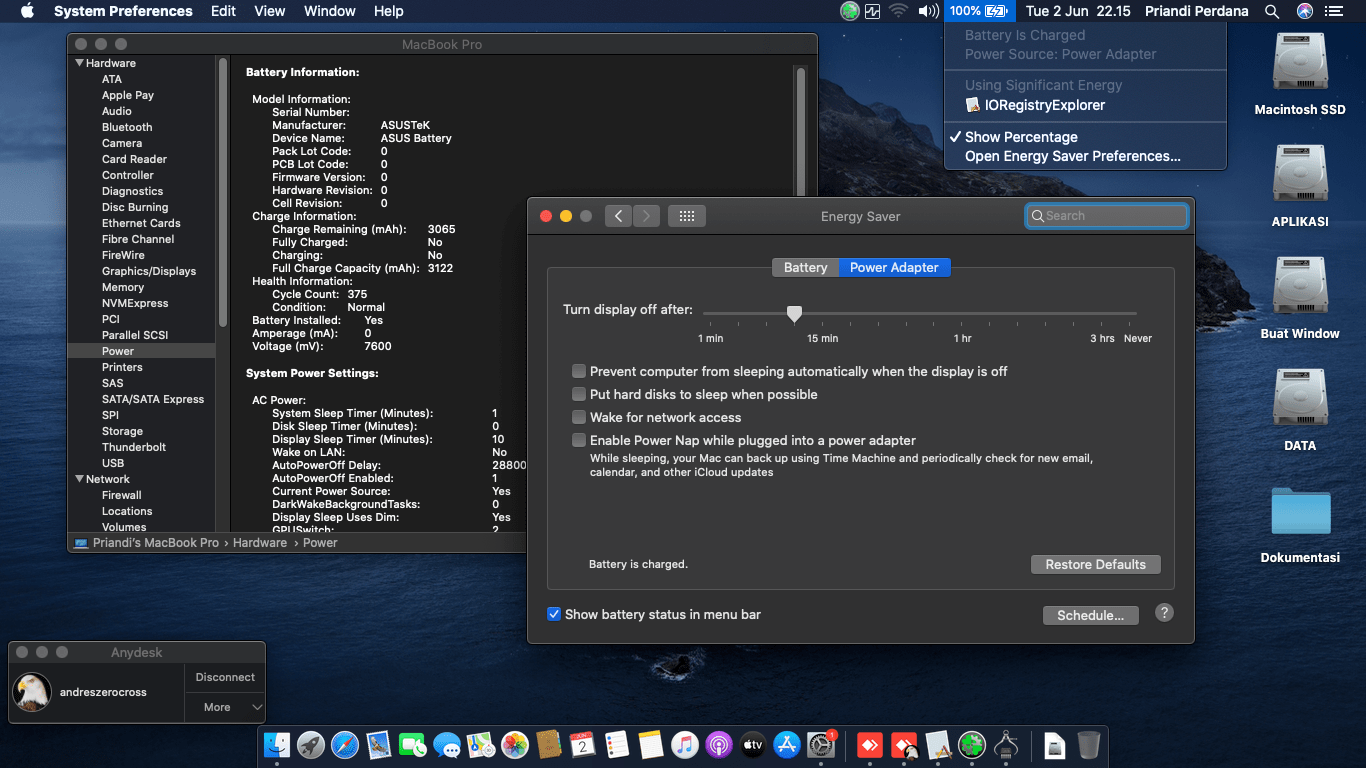Click Hardware in the path bar

[260, 543]
